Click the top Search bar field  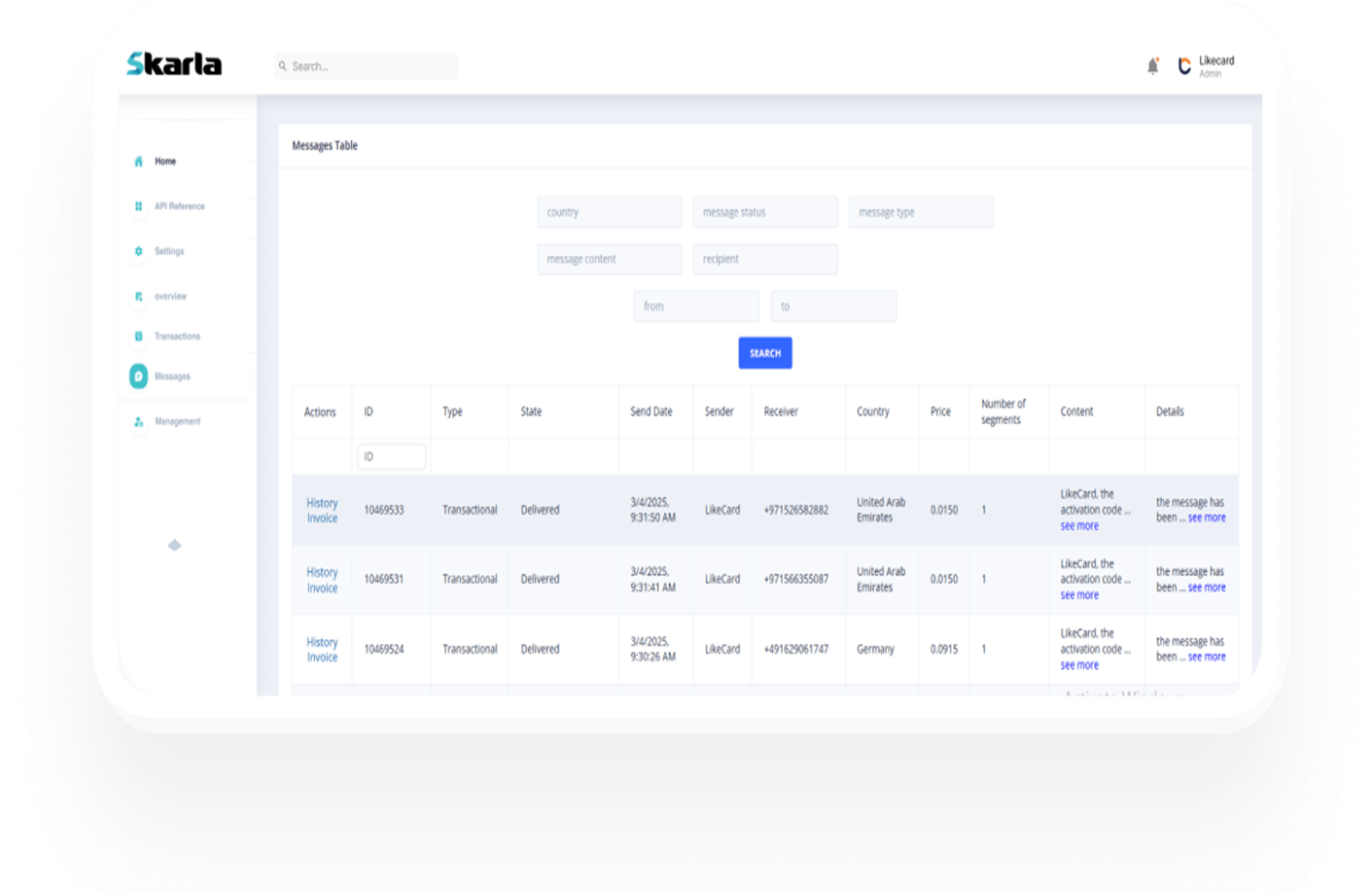pos(369,66)
